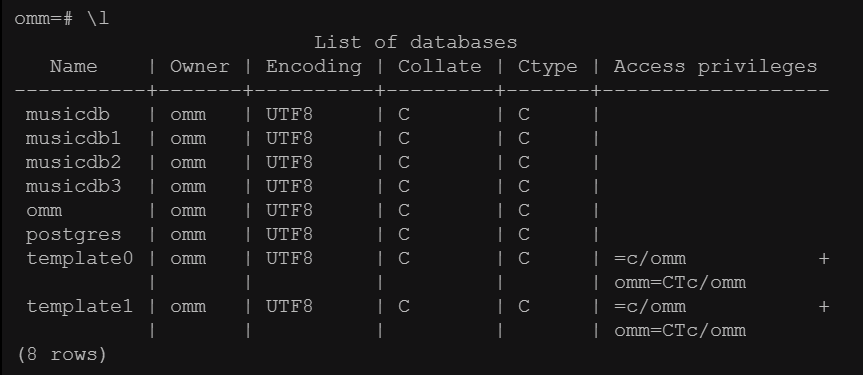Click the template0 database name

coord(79,258)
